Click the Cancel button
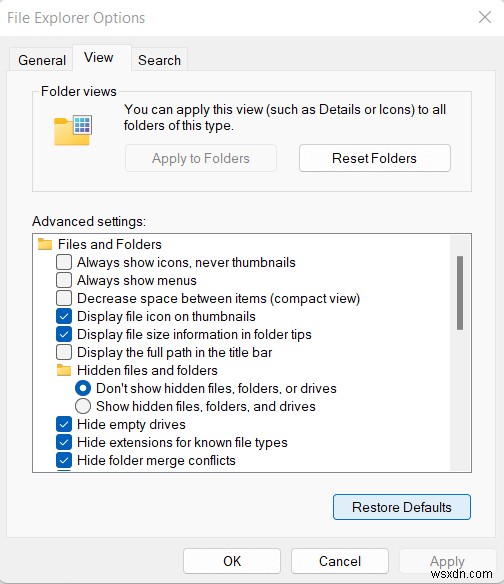Viewport: 504px width, 584px height. click(x=340, y=561)
